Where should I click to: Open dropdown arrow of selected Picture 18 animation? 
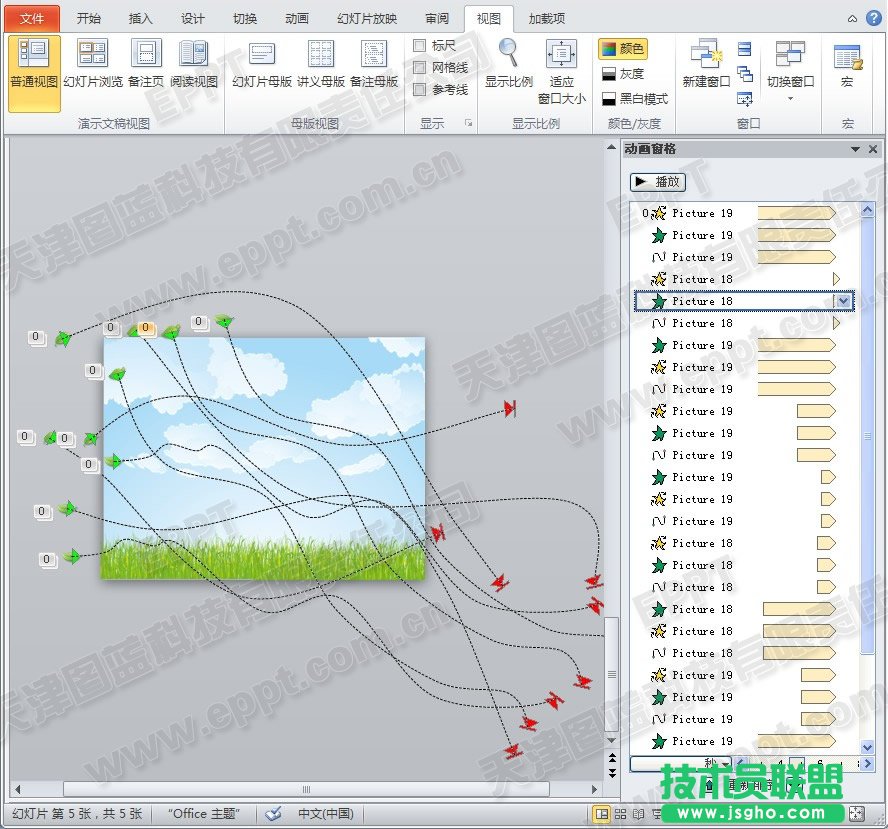pos(843,301)
